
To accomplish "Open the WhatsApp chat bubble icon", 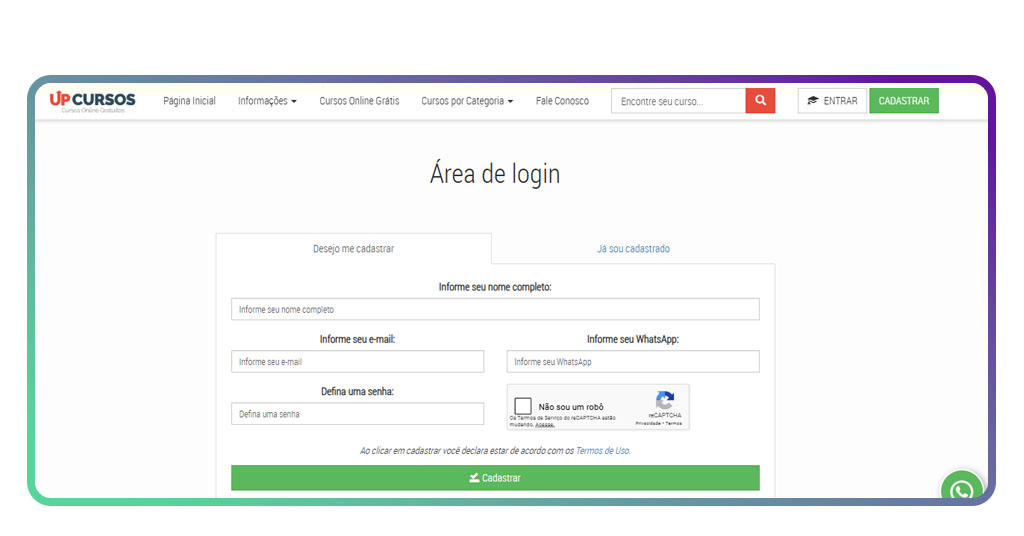I will point(961,490).
